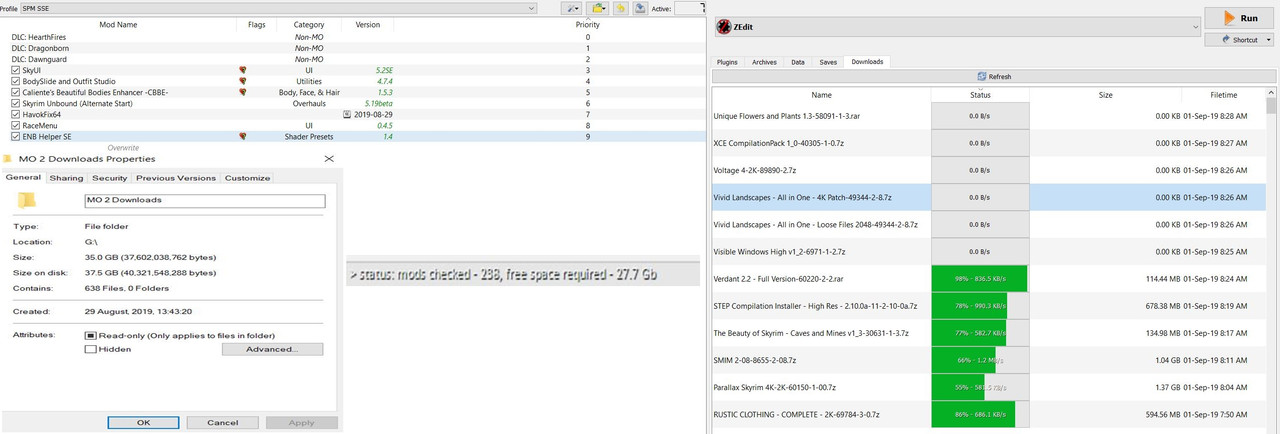The width and height of the screenshot is (1280, 434).
Task: Switch to the Plugins tab
Action: 727,62
